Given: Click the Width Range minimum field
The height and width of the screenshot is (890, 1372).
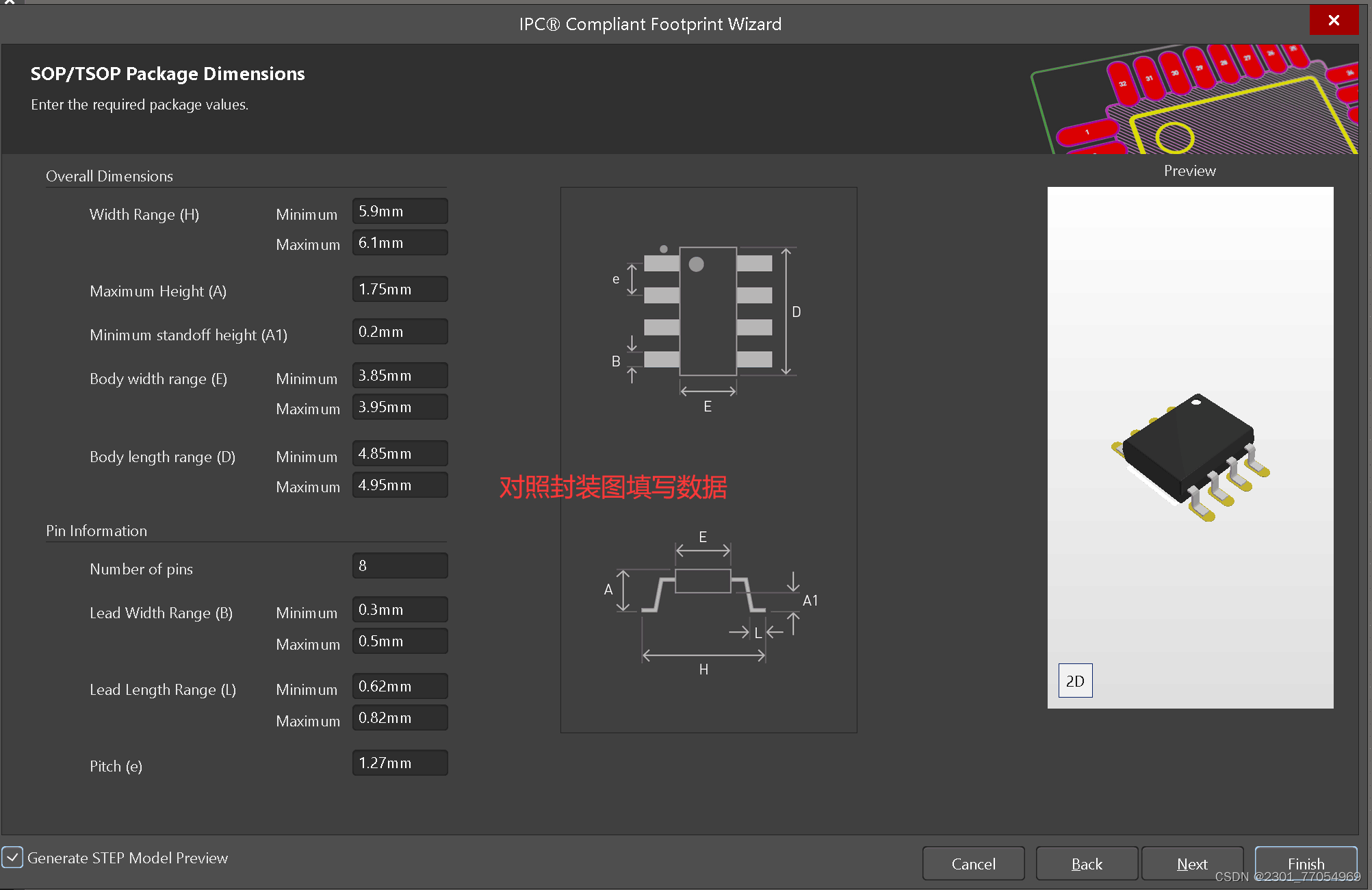Looking at the screenshot, I should click(400, 212).
